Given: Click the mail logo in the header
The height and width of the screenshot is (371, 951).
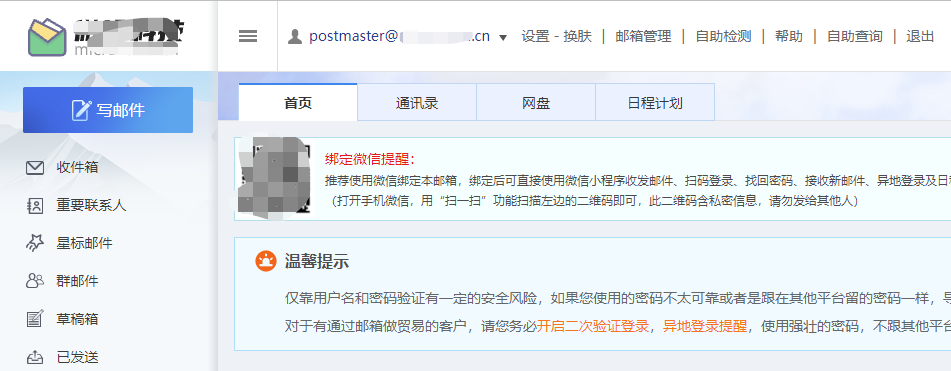Looking at the screenshot, I should [47, 37].
